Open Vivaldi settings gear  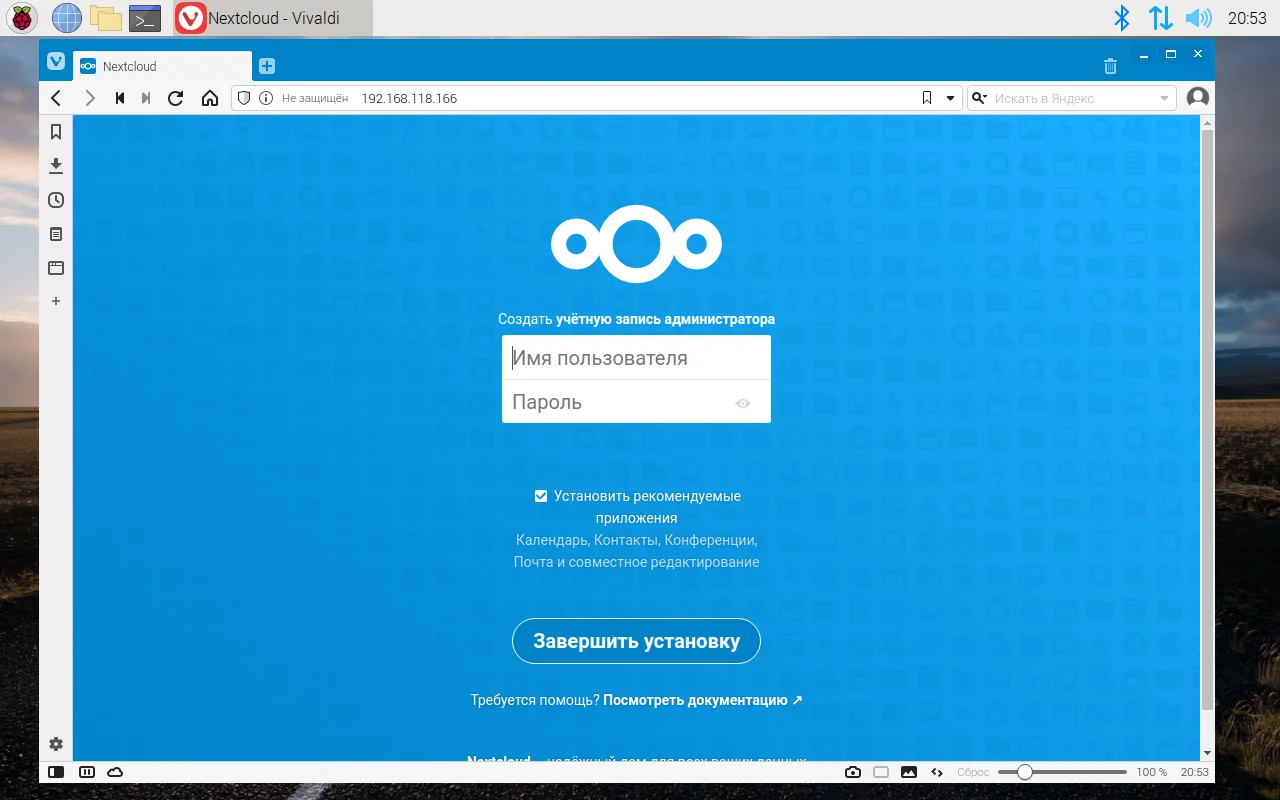point(56,744)
